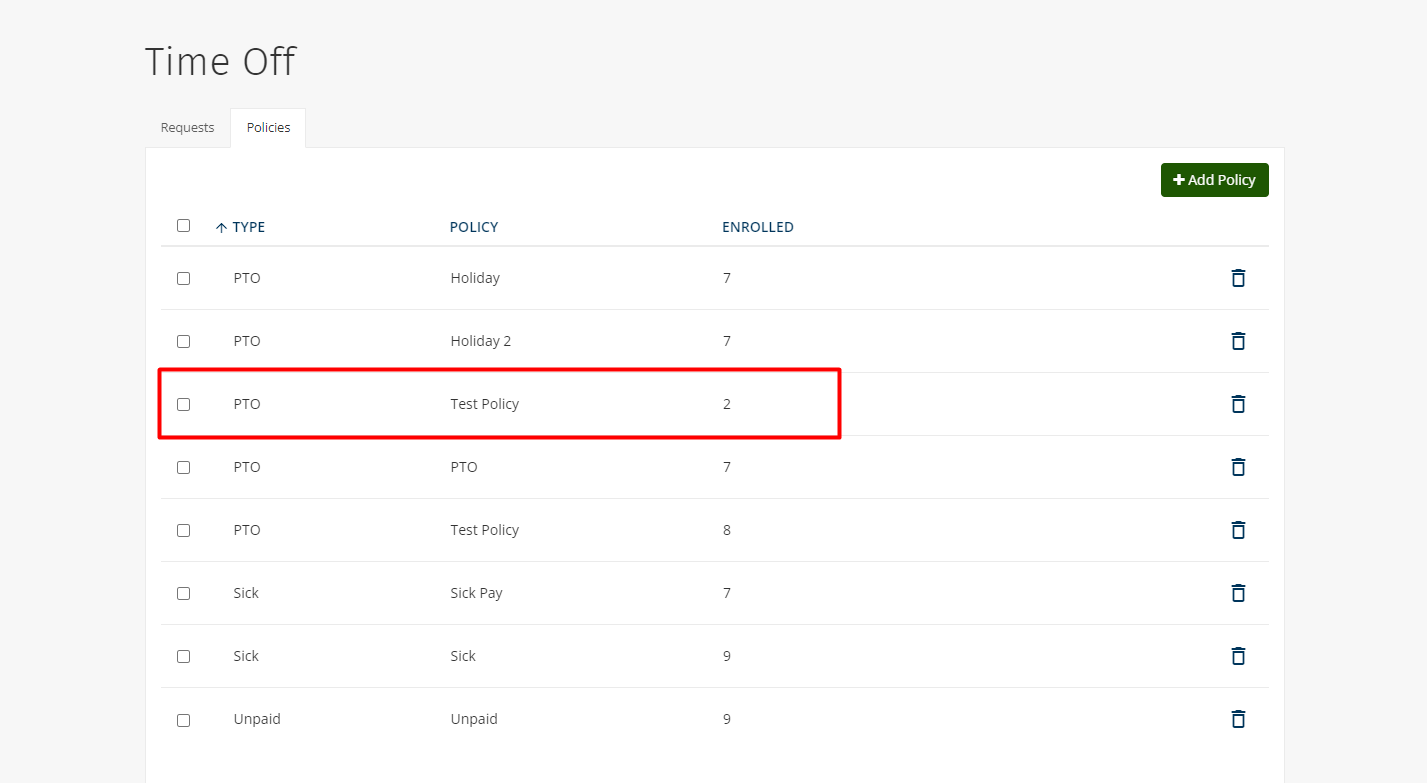The image size is (1427, 783).
Task: Click the Unpaid label in the Type column
Action: 257,719
